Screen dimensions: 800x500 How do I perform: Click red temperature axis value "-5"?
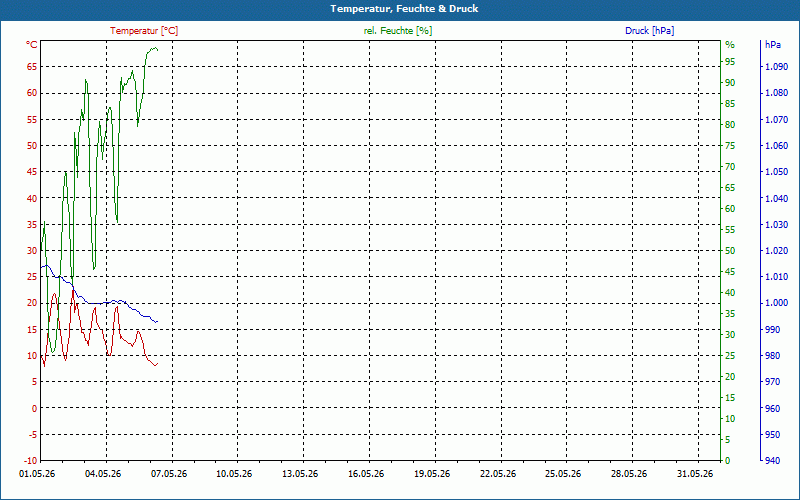[x=32, y=435]
